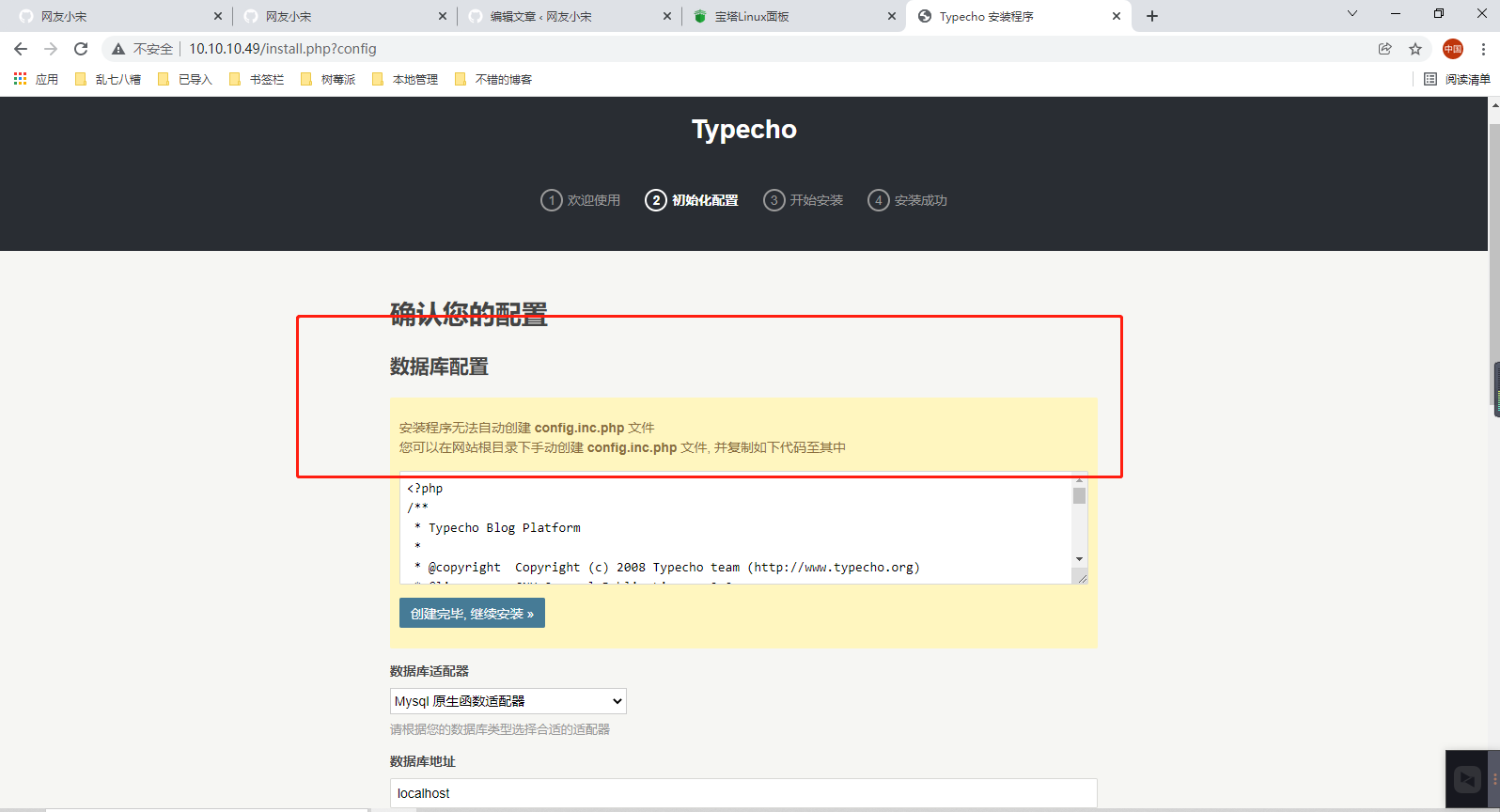
Task: Close the Typecho 安装程序 tab
Action: point(1117,16)
